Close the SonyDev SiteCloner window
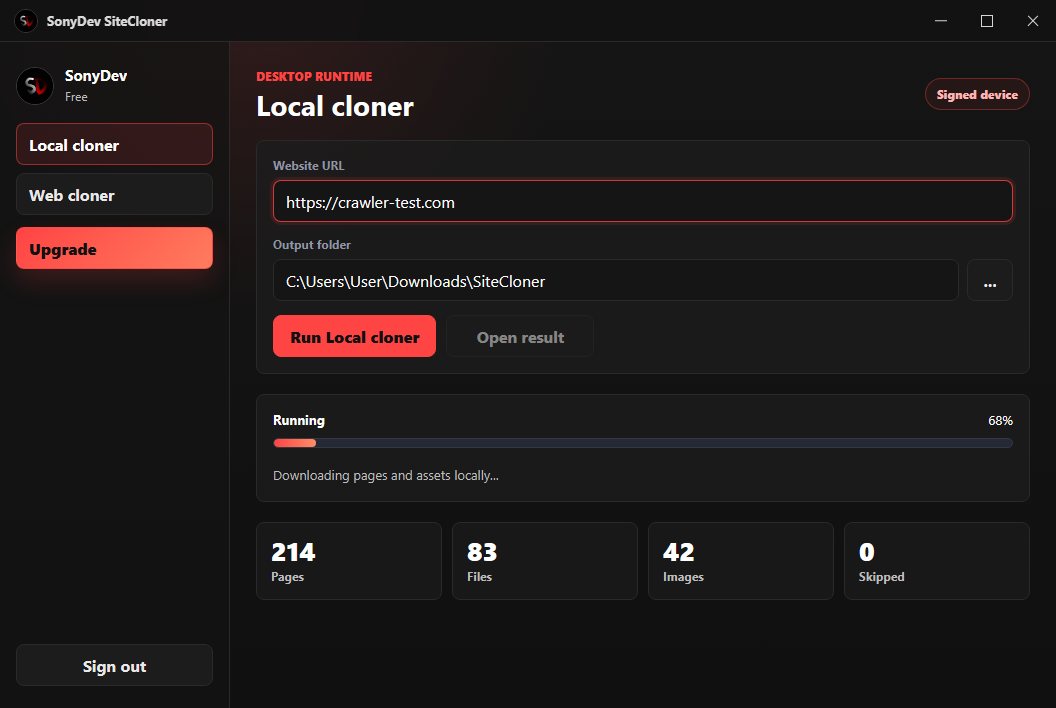The image size is (1056, 708). (x=1032, y=21)
